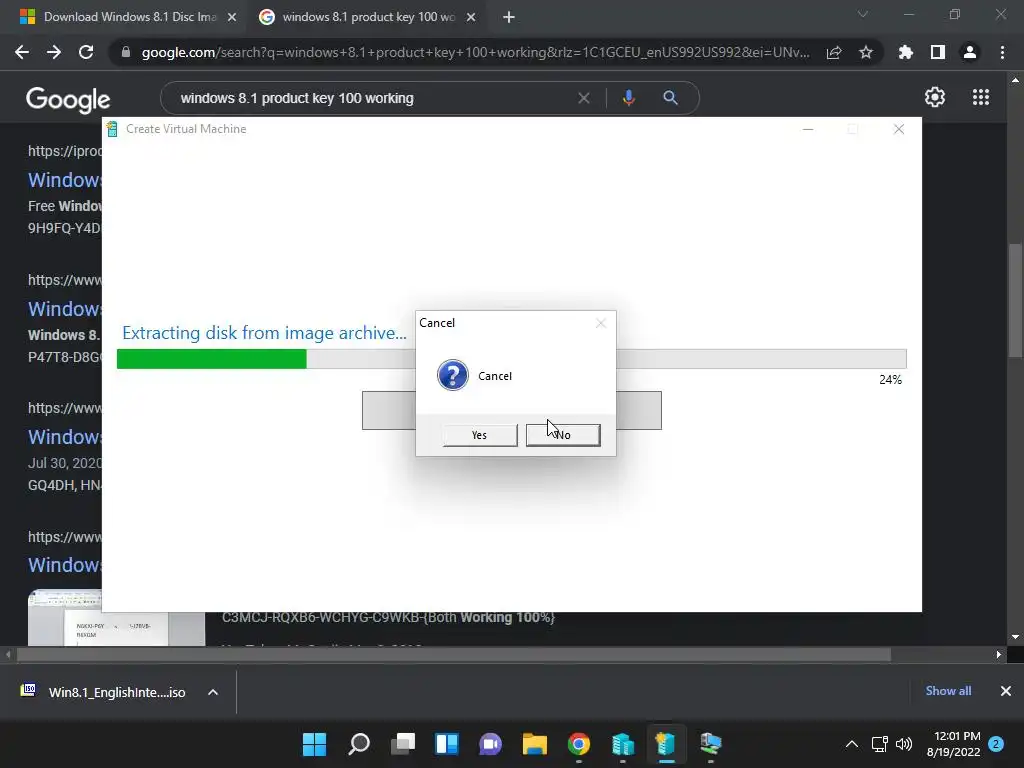Expand options chevron for the iso download
This screenshot has height=768, width=1024.
pos(213,692)
